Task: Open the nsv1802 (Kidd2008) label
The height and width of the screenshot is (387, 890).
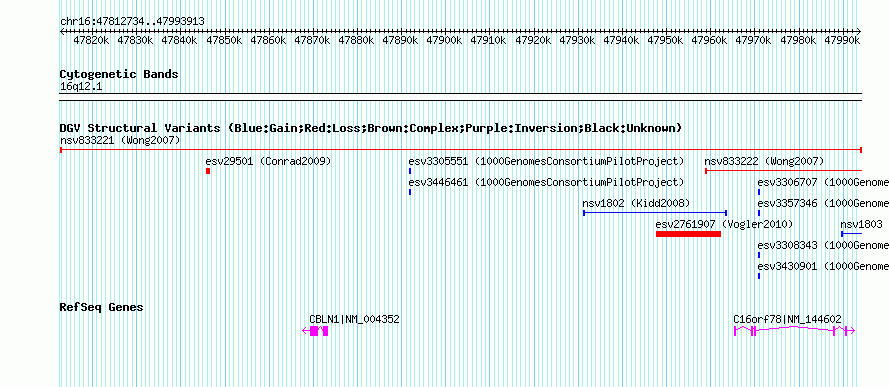Action: (636, 203)
